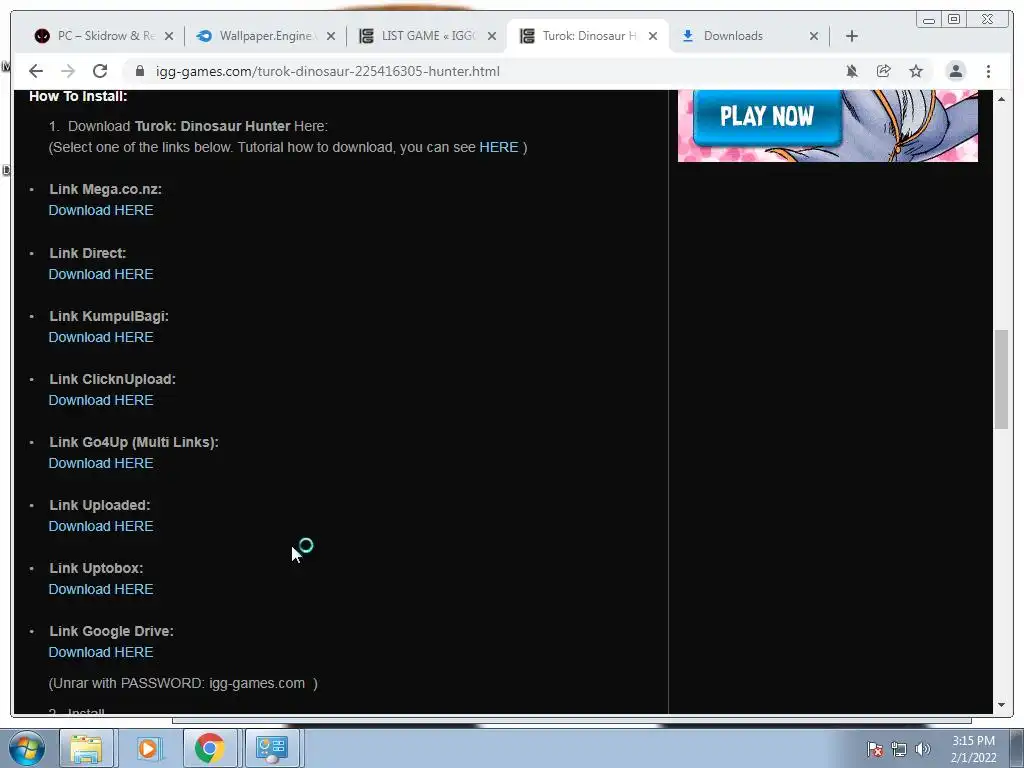Click 'How To Install:' heading
This screenshot has height=768, width=1024.
point(78,96)
